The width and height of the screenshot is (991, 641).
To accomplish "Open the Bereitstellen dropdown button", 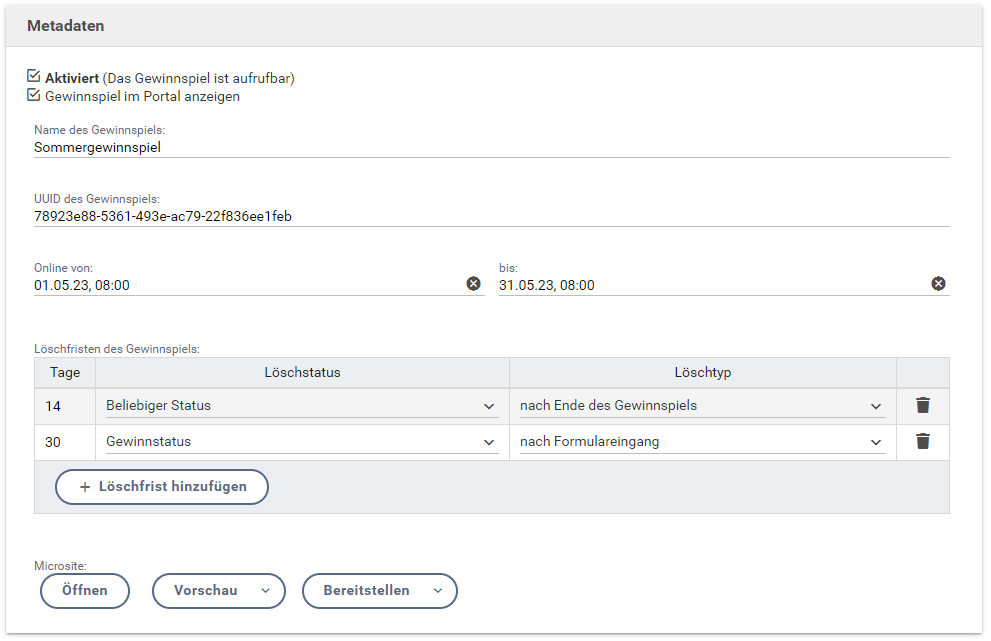I will tap(379, 591).
